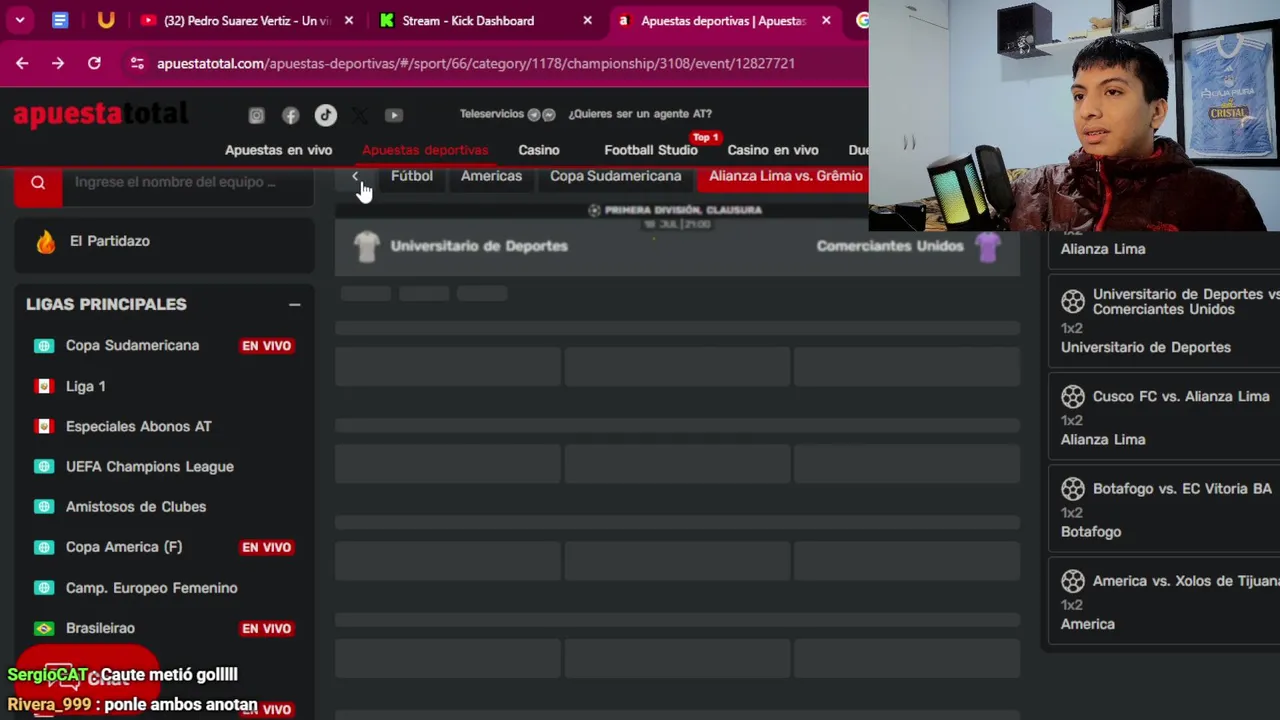Click the apuestatotal.com address bar URL

[x=476, y=63]
